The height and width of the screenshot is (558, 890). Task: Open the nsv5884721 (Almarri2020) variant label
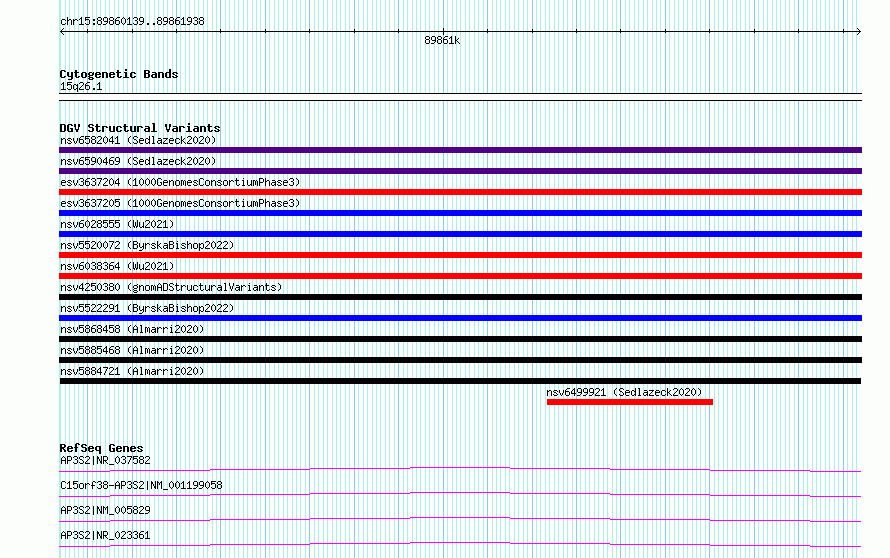click(x=132, y=371)
